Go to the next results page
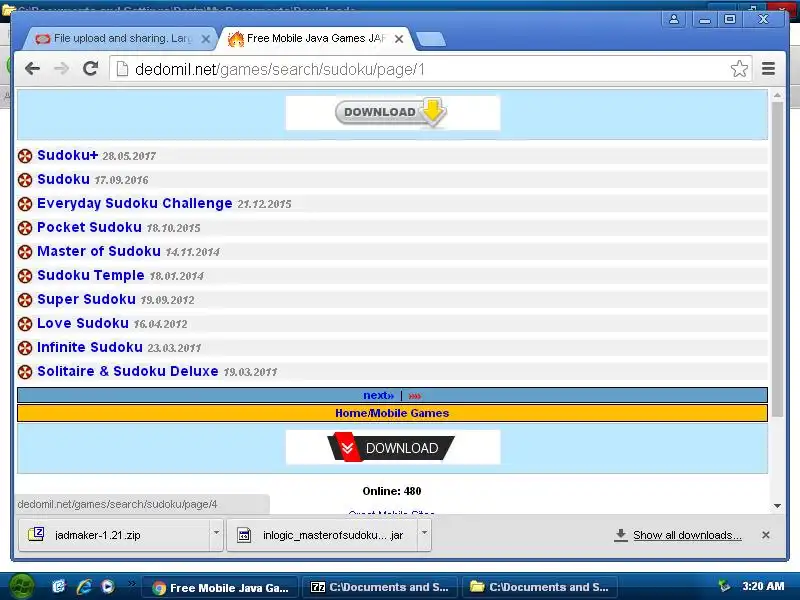The height and width of the screenshot is (600, 800). [x=379, y=395]
